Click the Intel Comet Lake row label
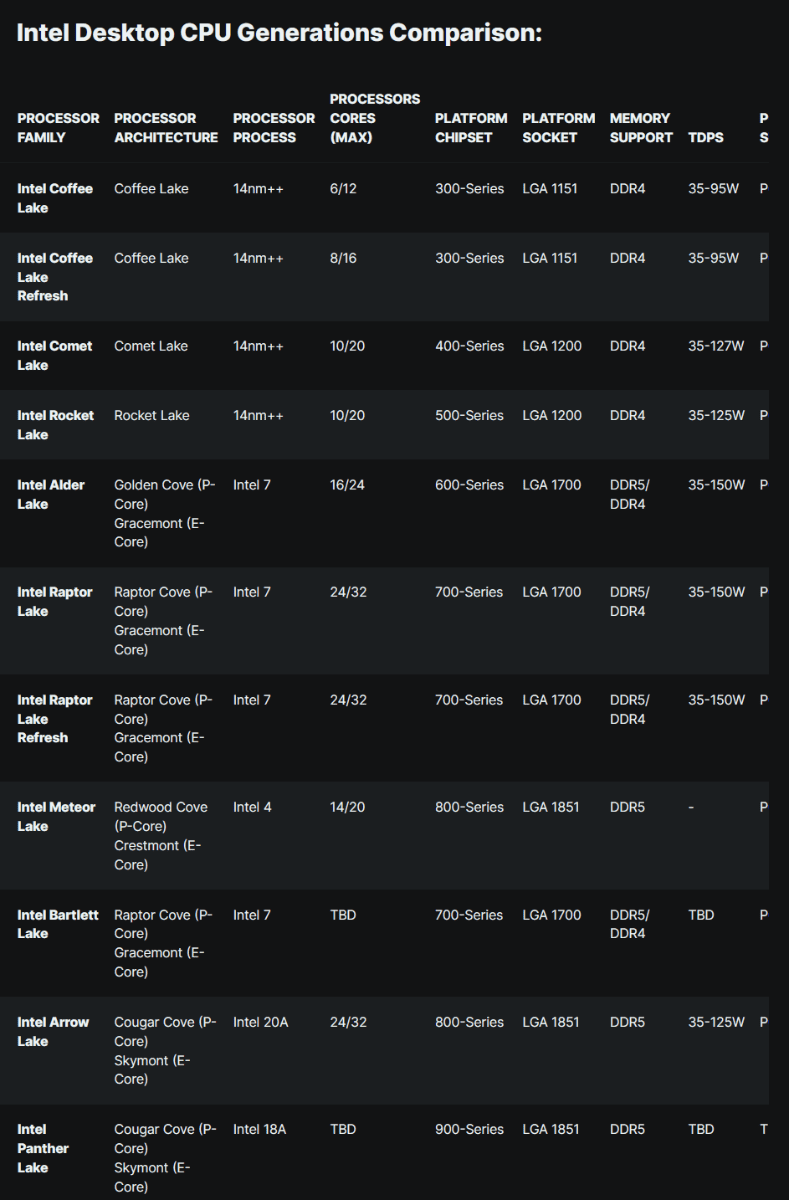 coord(55,355)
